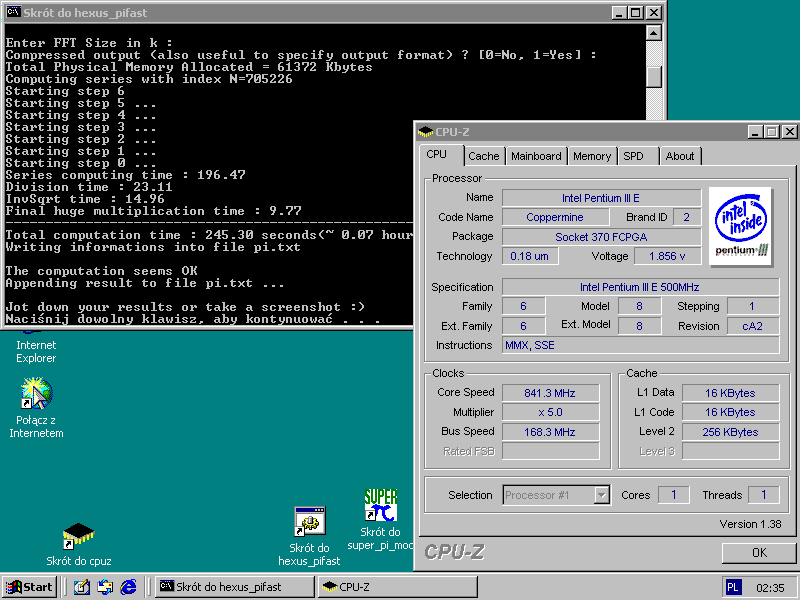Click the Cores value '1'

point(673,495)
